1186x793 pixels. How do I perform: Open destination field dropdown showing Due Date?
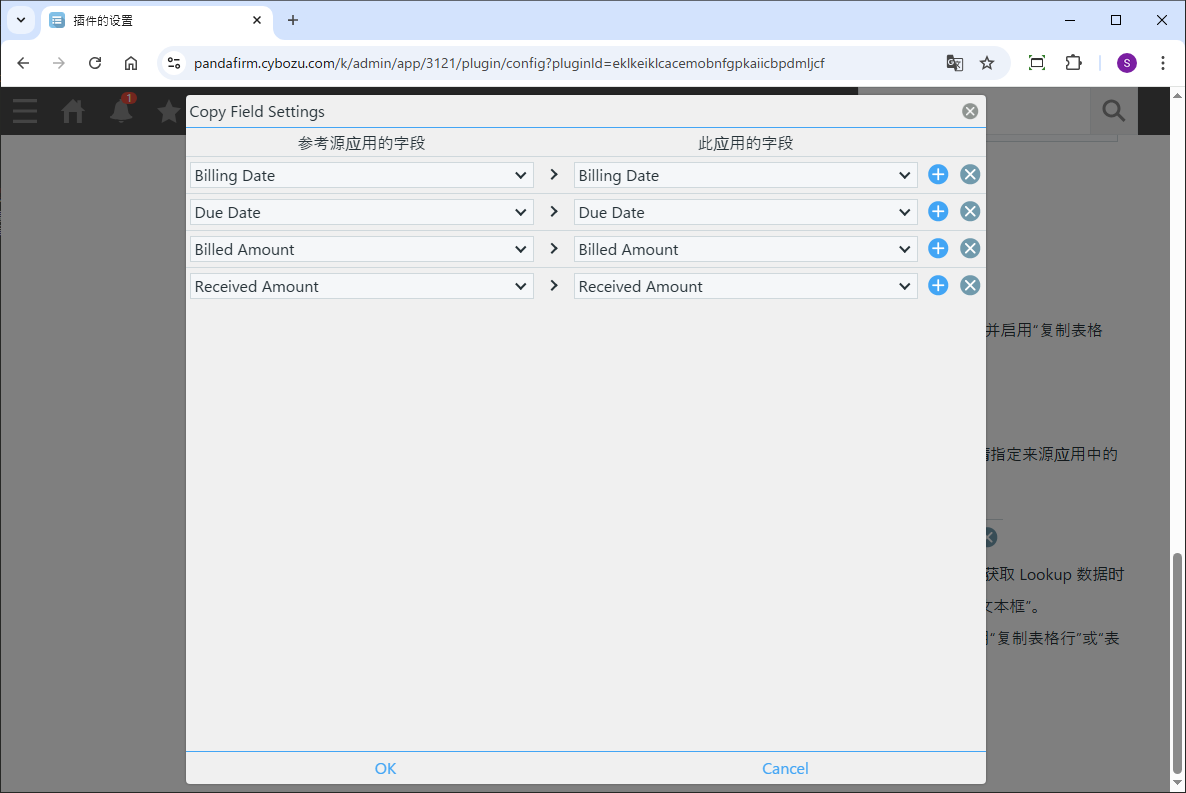pos(745,212)
